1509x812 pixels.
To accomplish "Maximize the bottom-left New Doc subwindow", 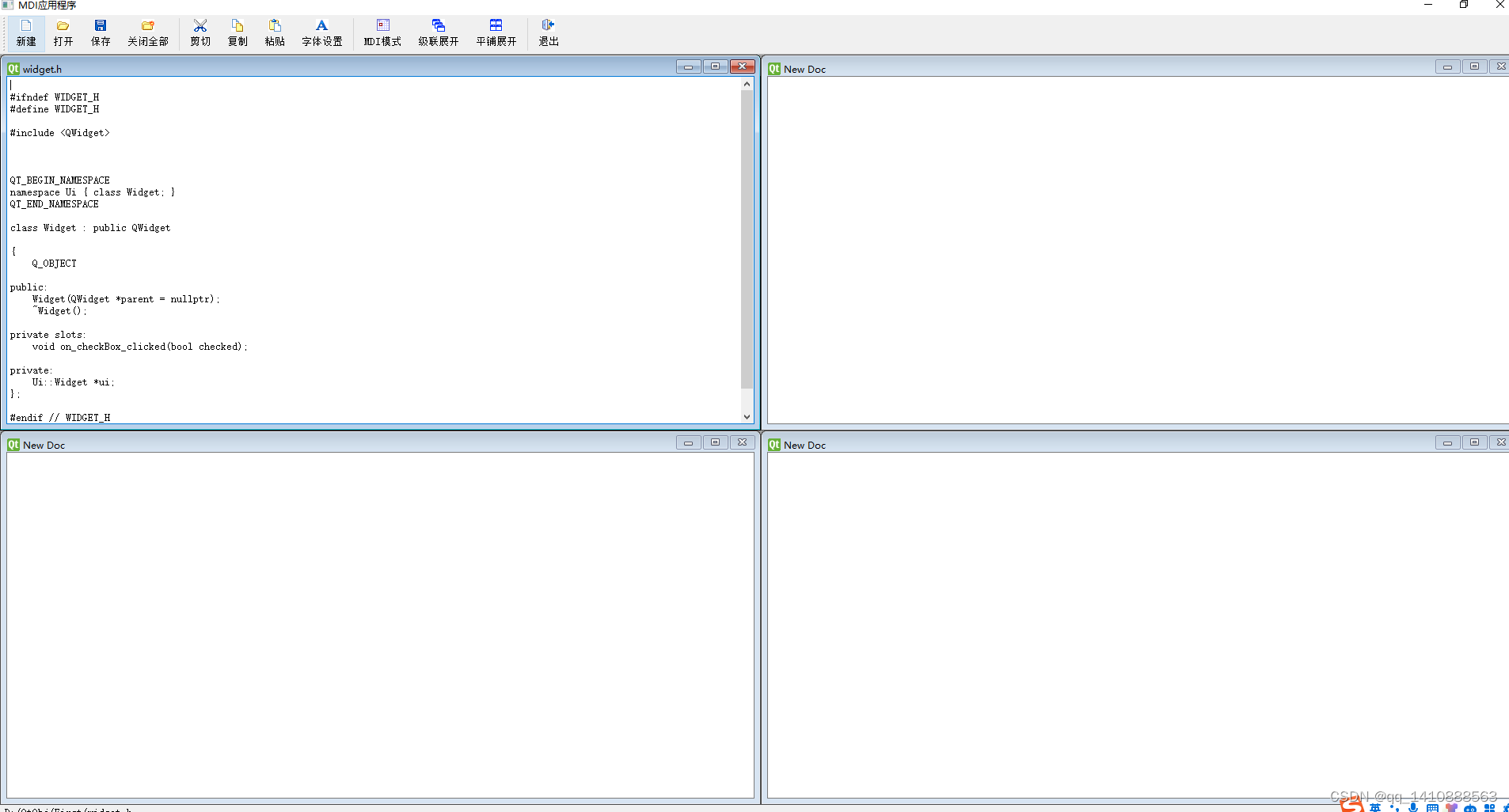I will (x=715, y=442).
